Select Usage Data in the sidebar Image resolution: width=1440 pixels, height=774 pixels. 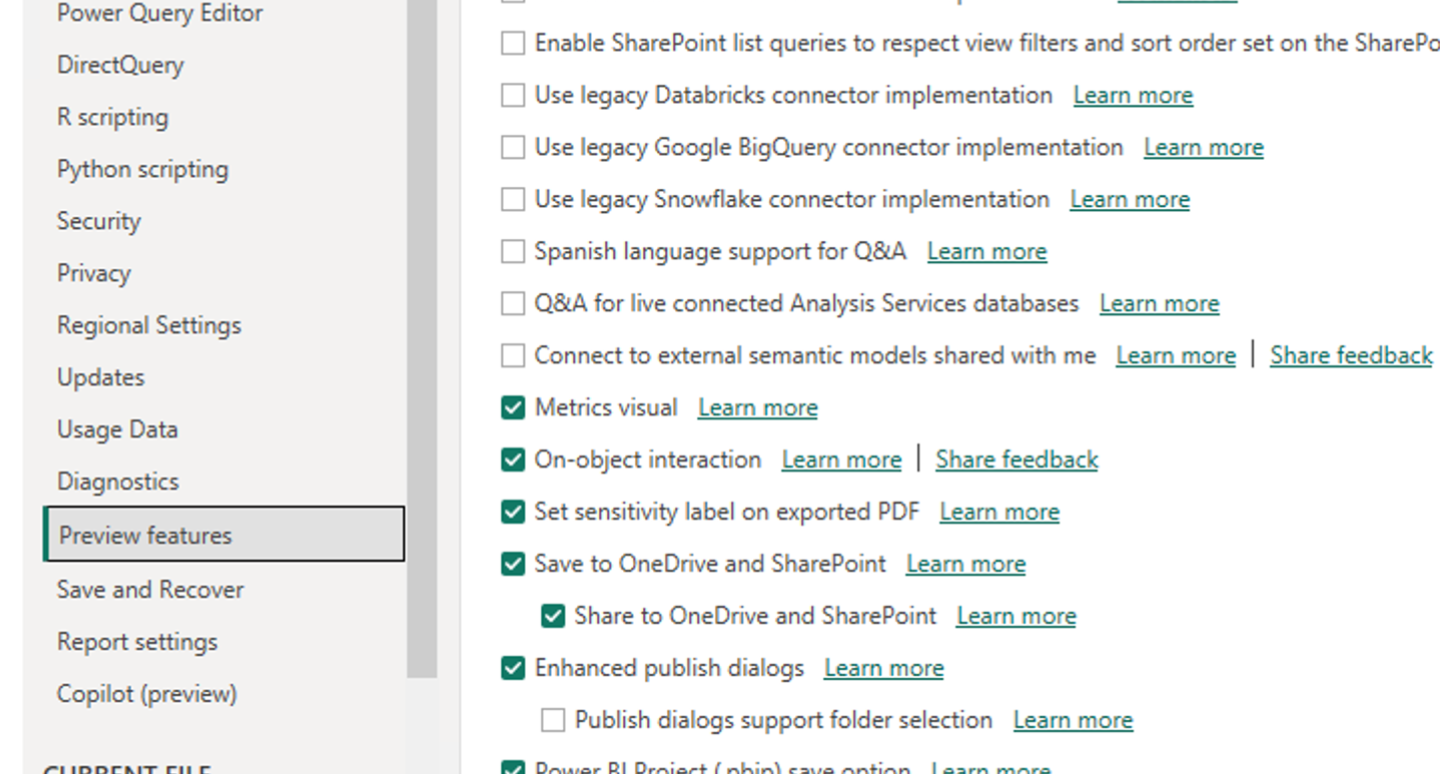pyautogui.click(x=118, y=429)
